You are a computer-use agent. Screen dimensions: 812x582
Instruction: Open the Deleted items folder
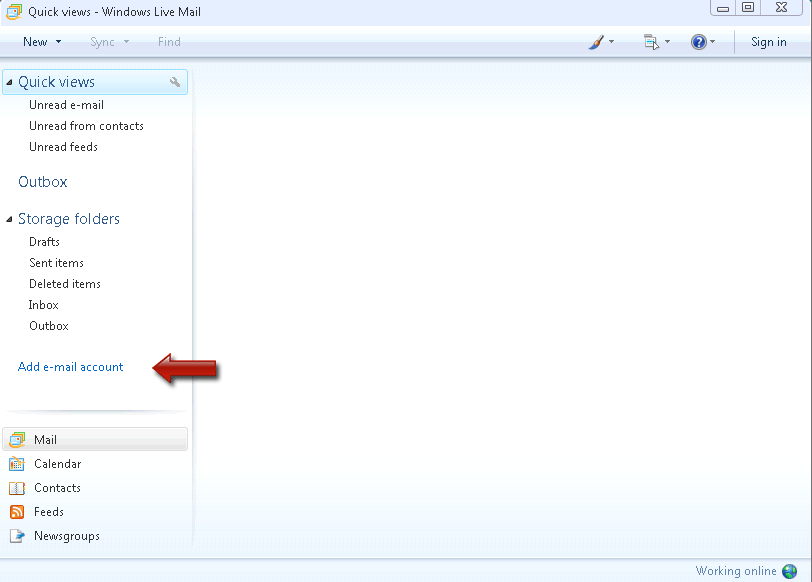pyautogui.click(x=65, y=284)
